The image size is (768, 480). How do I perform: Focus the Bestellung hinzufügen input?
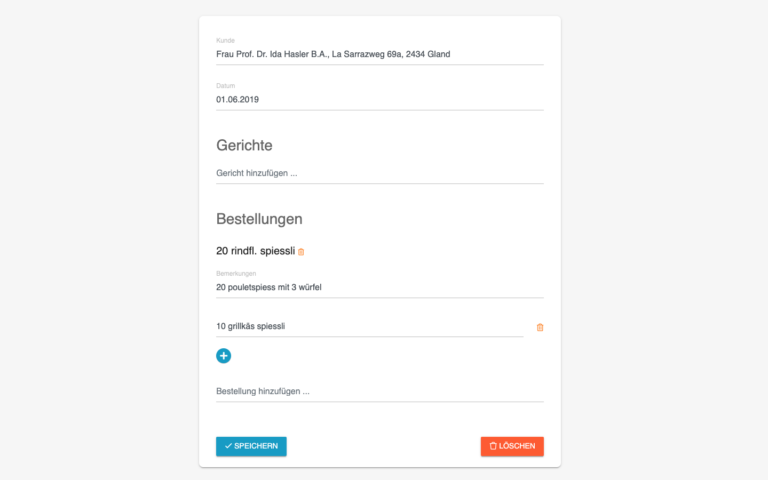380,391
